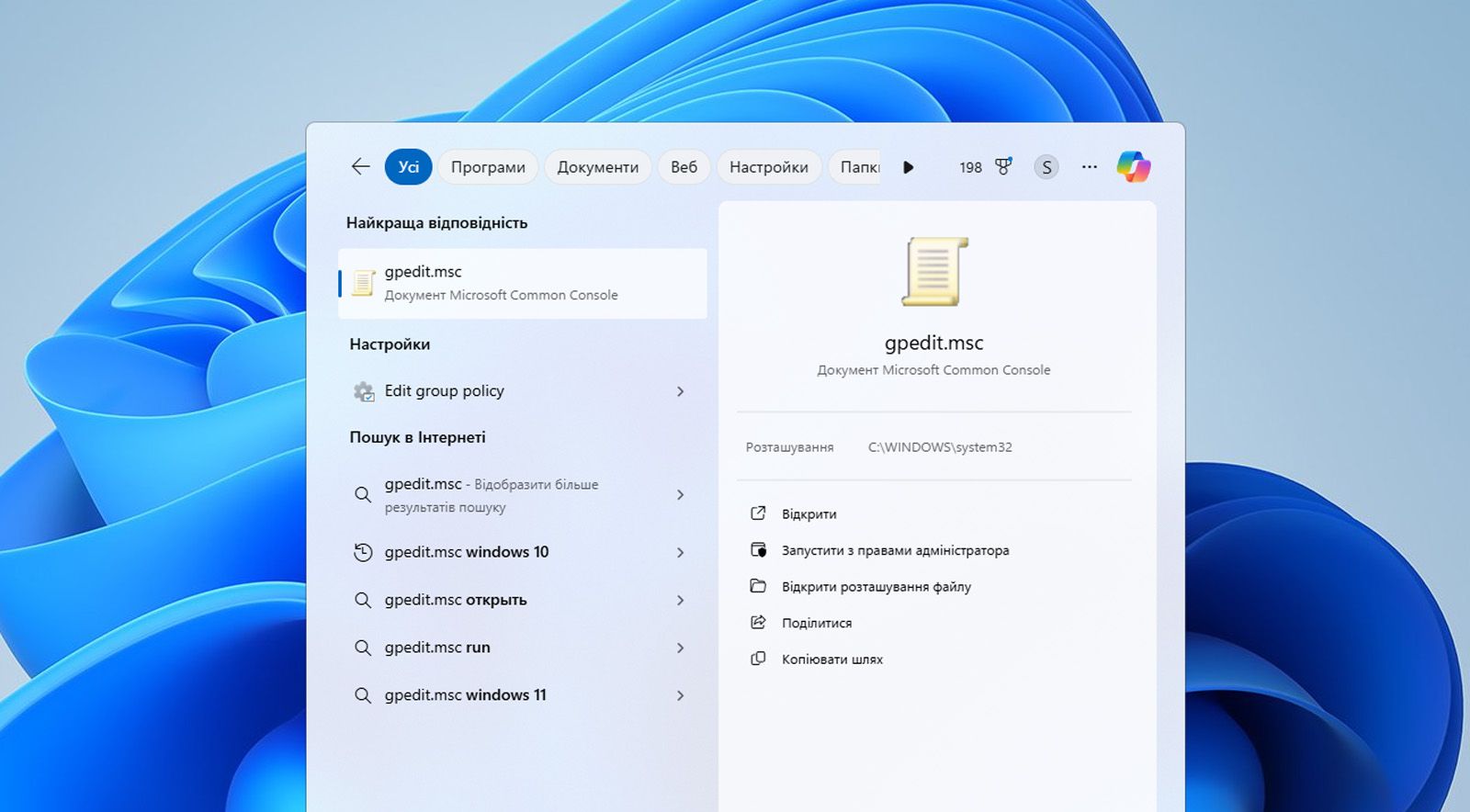Switch to the Документи tab
Image resolution: width=1470 pixels, height=812 pixels.
[x=598, y=167]
